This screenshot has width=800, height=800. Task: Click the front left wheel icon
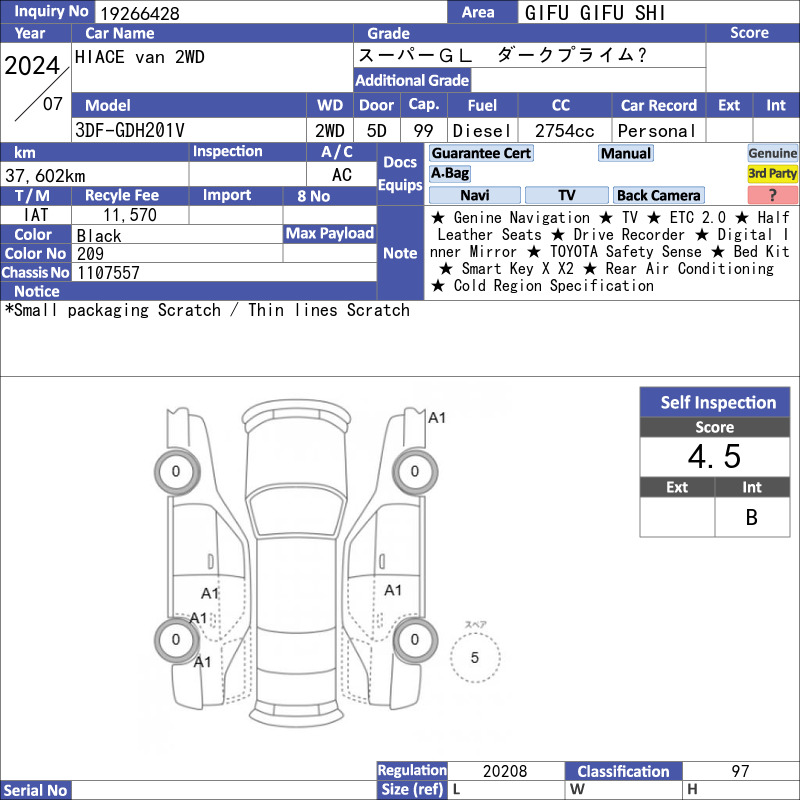[177, 471]
